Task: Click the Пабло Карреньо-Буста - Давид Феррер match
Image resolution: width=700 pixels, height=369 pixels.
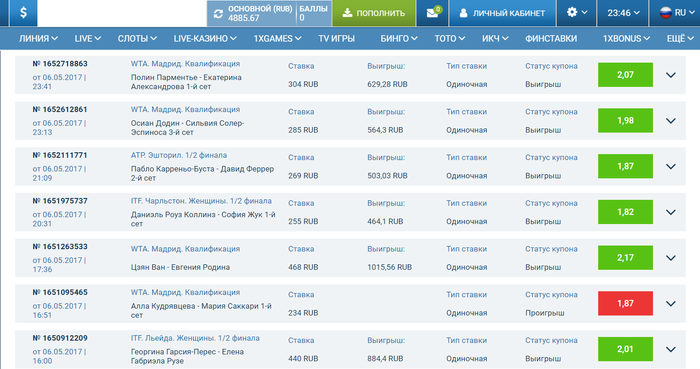Action: [202, 173]
